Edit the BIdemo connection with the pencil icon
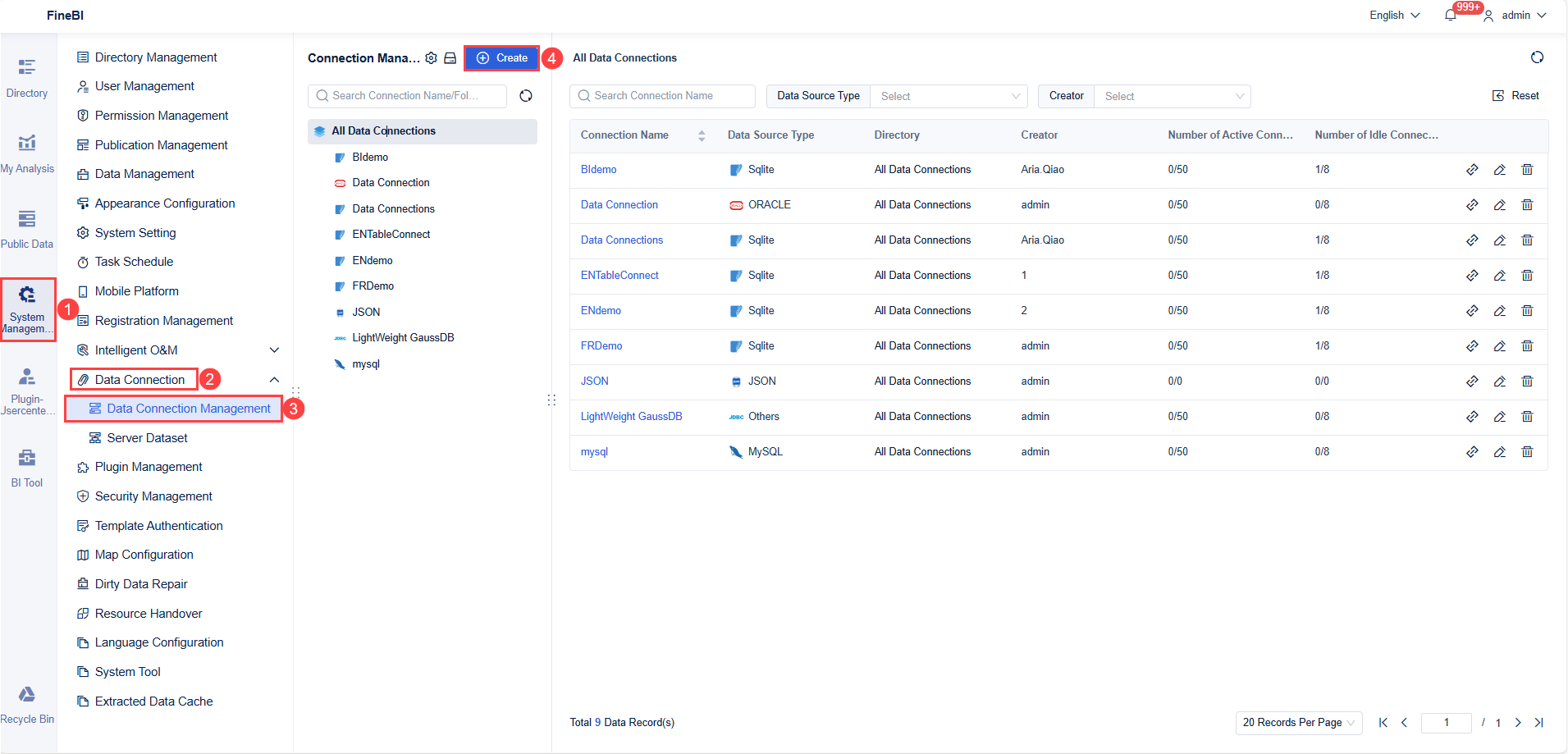 [x=1500, y=169]
